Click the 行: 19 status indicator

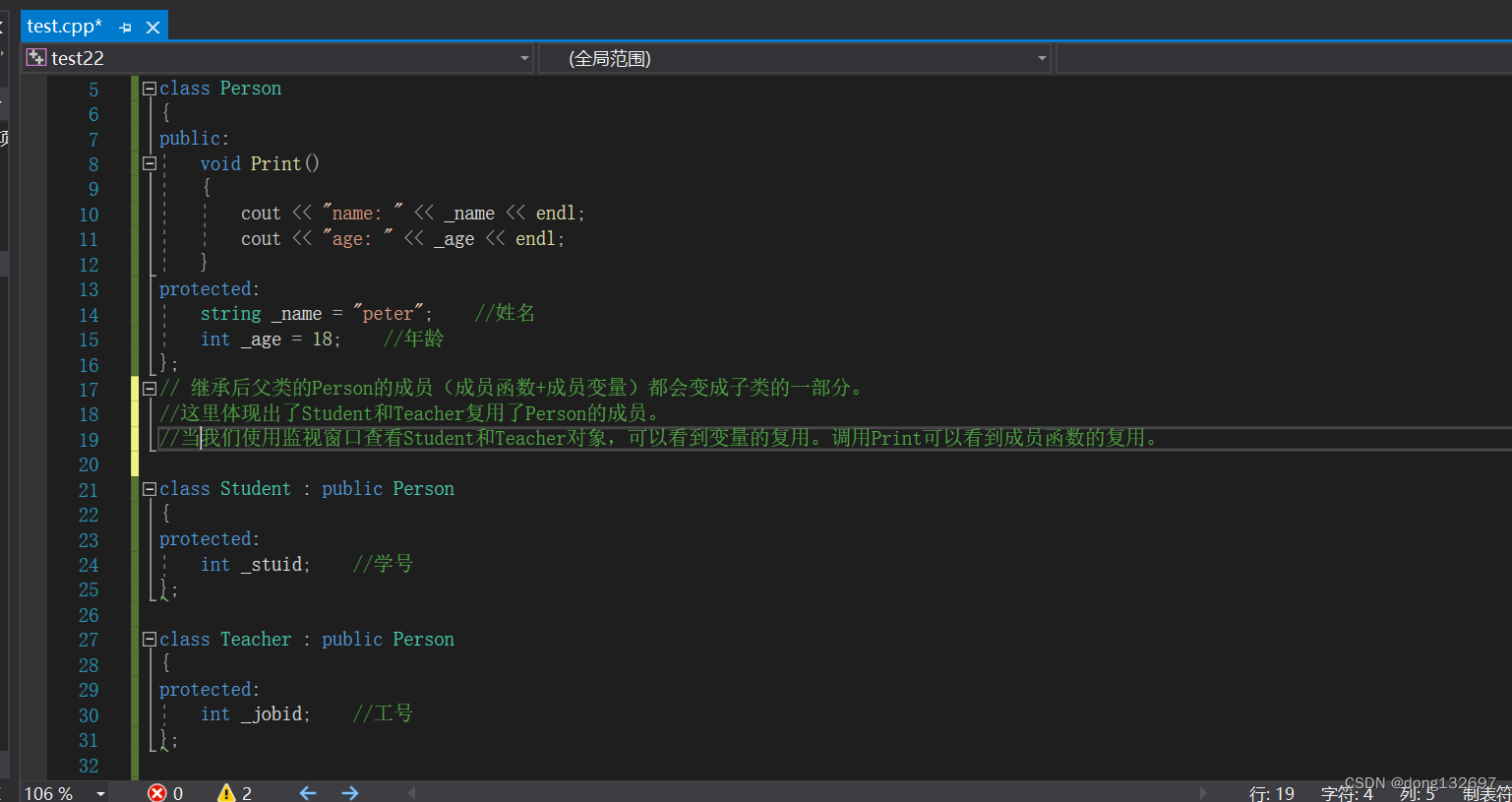[x=1272, y=793]
